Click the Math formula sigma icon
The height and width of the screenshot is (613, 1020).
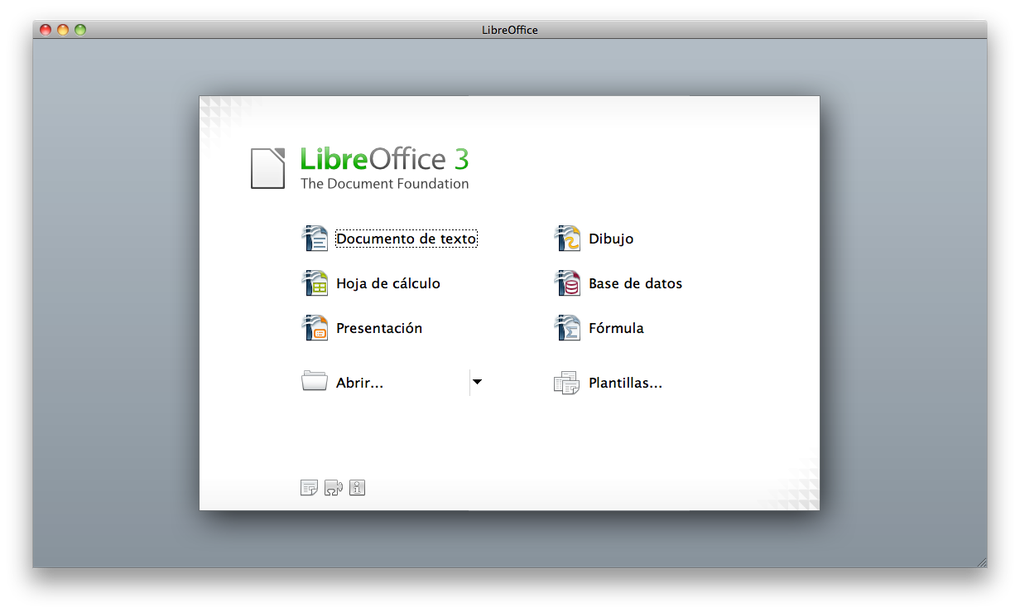[x=567, y=328]
